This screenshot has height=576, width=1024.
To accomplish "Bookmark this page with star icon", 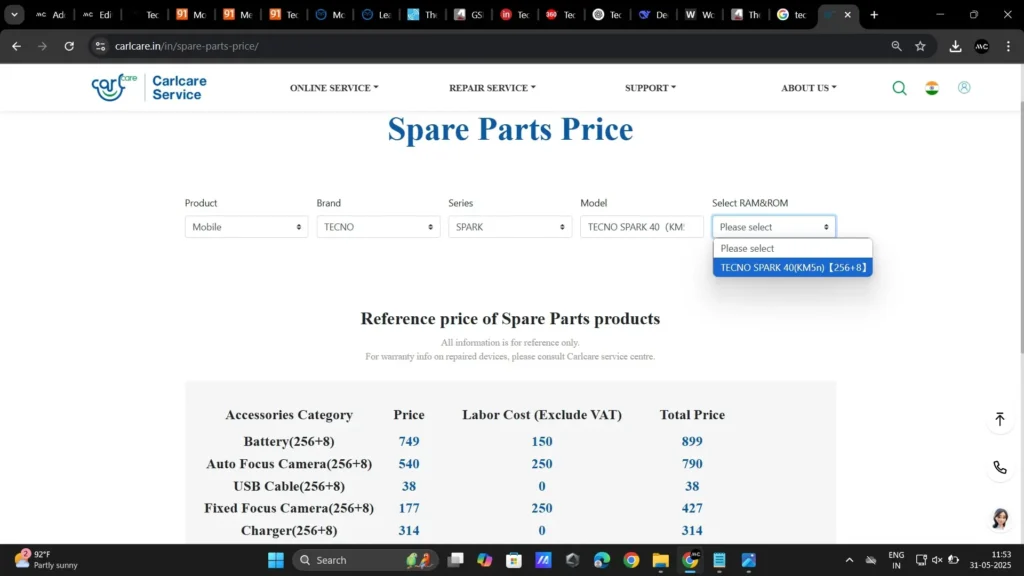I will tap(920, 46).
